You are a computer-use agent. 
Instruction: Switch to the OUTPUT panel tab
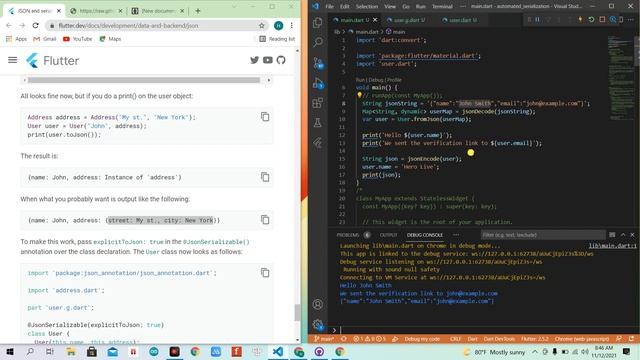click(388, 235)
